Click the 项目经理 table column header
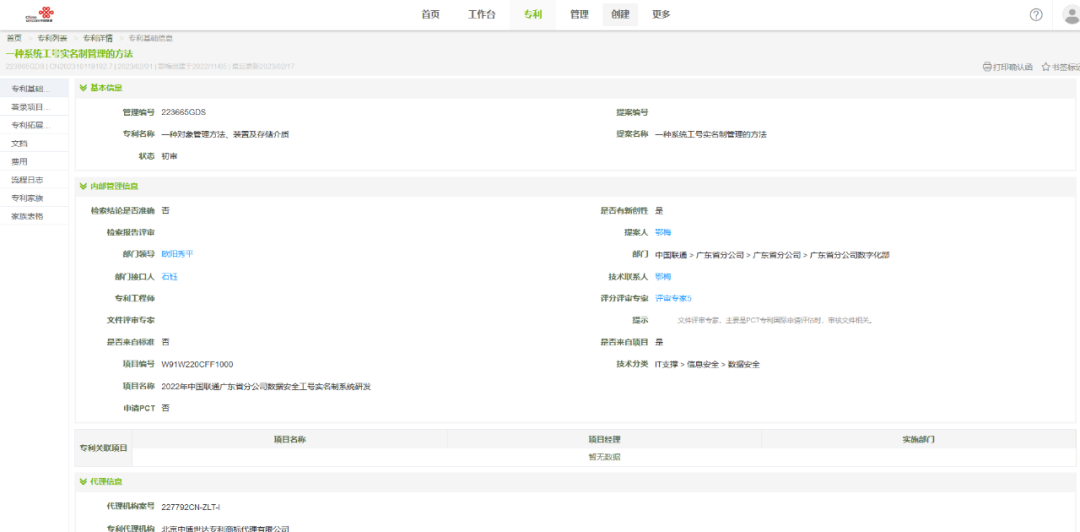This screenshot has width=1080, height=532. pyautogui.click(x=604, y=439)
